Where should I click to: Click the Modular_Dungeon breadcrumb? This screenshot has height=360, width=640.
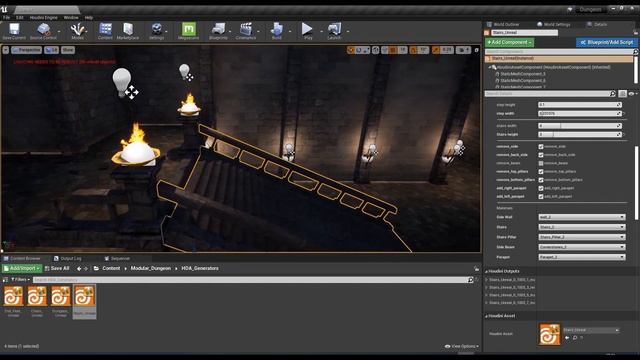pyautogui.click(x=151, y=269)
